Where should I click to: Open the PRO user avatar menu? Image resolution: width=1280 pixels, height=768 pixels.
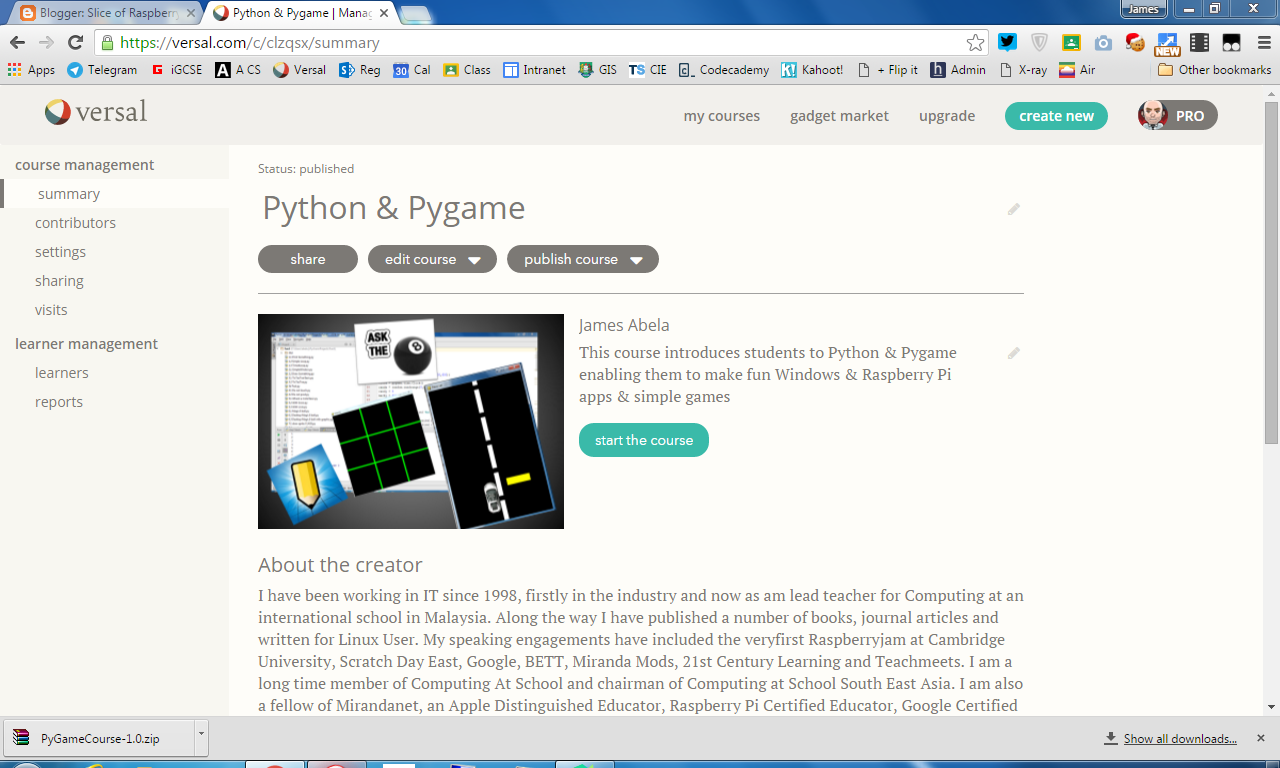click(1177, 116)
